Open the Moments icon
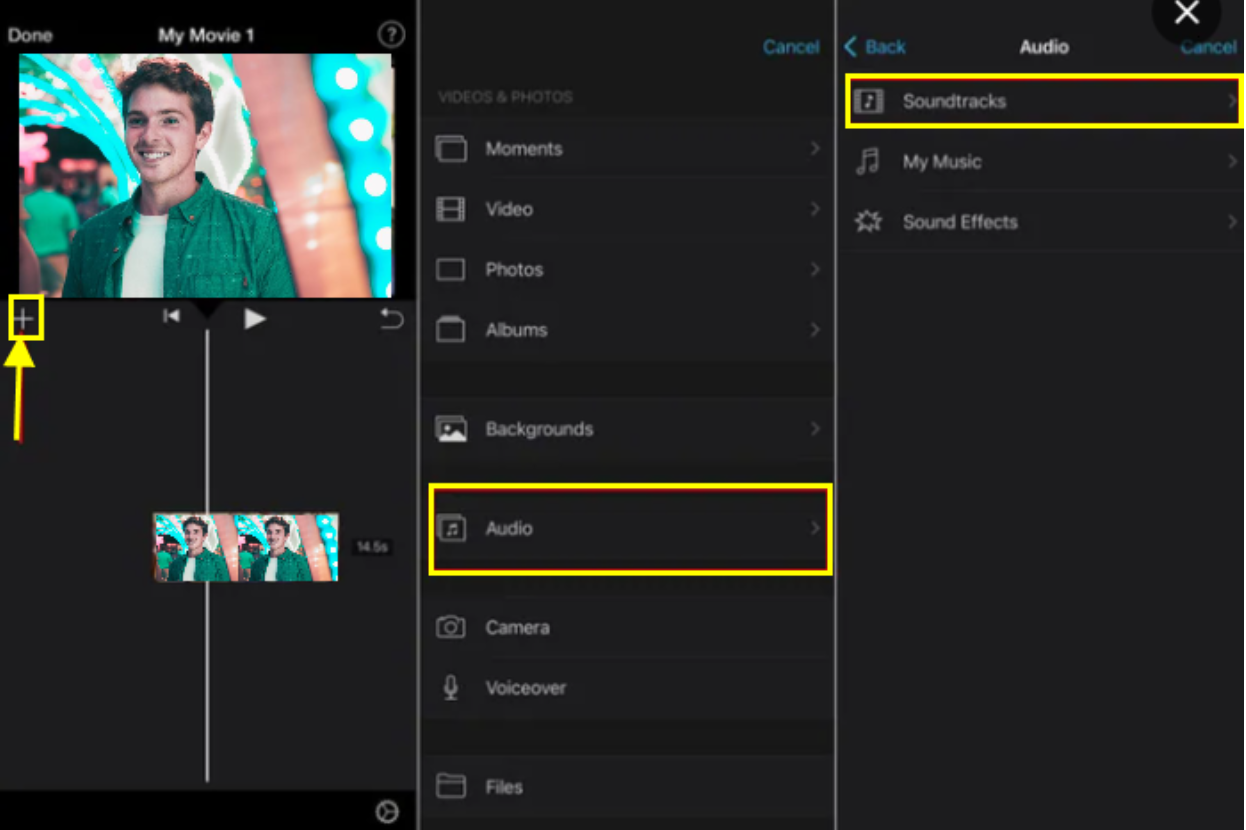Screen dimensions: 1246x830 [451, 149]
